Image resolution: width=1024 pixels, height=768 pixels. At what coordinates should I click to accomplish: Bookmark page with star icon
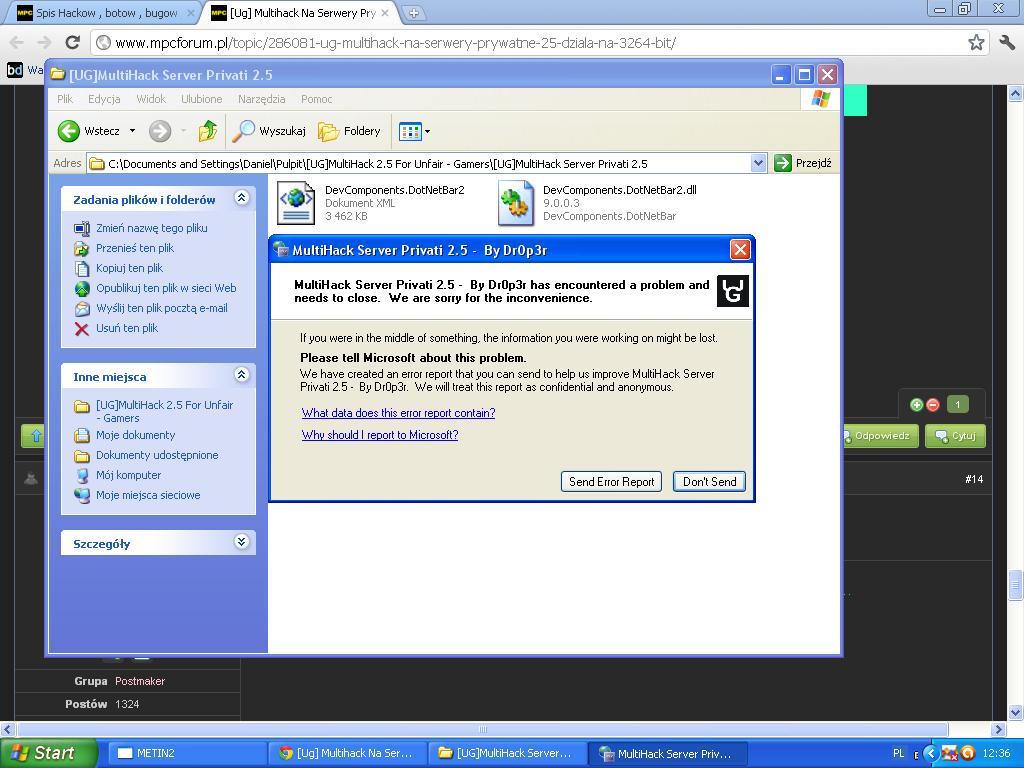point(976,42)
